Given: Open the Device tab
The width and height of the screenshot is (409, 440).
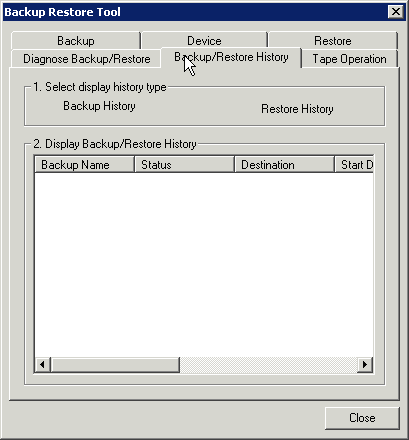Looking at the screenshot, I should pos(204,41).
